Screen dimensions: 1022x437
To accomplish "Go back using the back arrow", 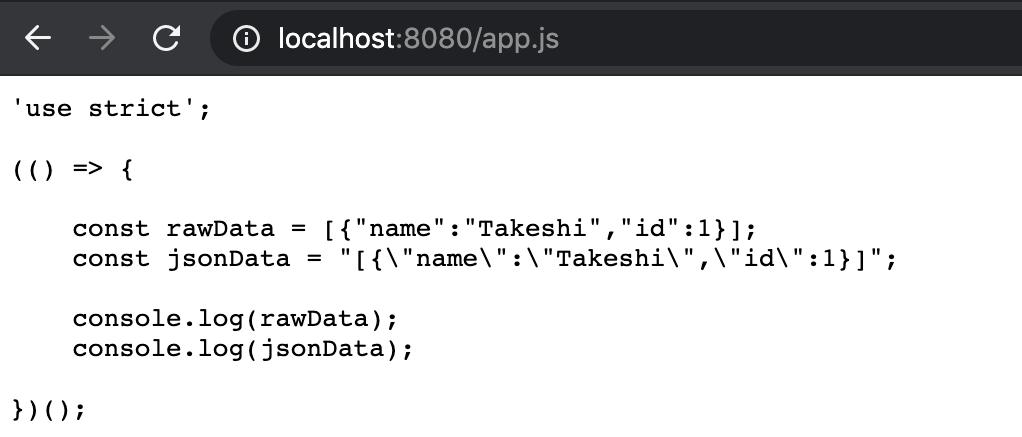I will 37,38.
